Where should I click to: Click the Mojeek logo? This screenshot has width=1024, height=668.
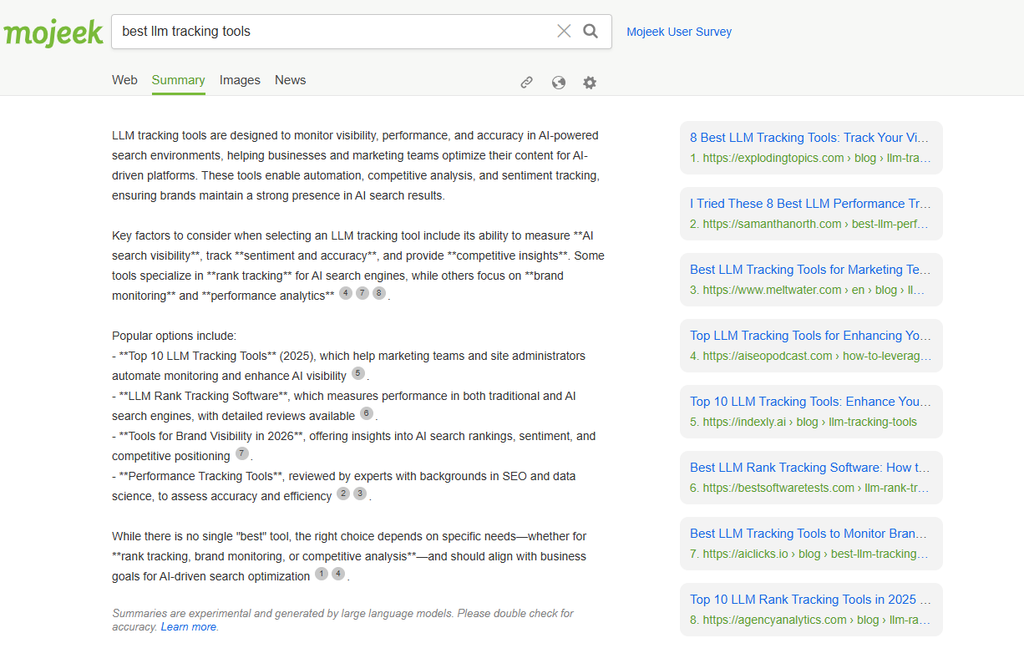(53, 33)
